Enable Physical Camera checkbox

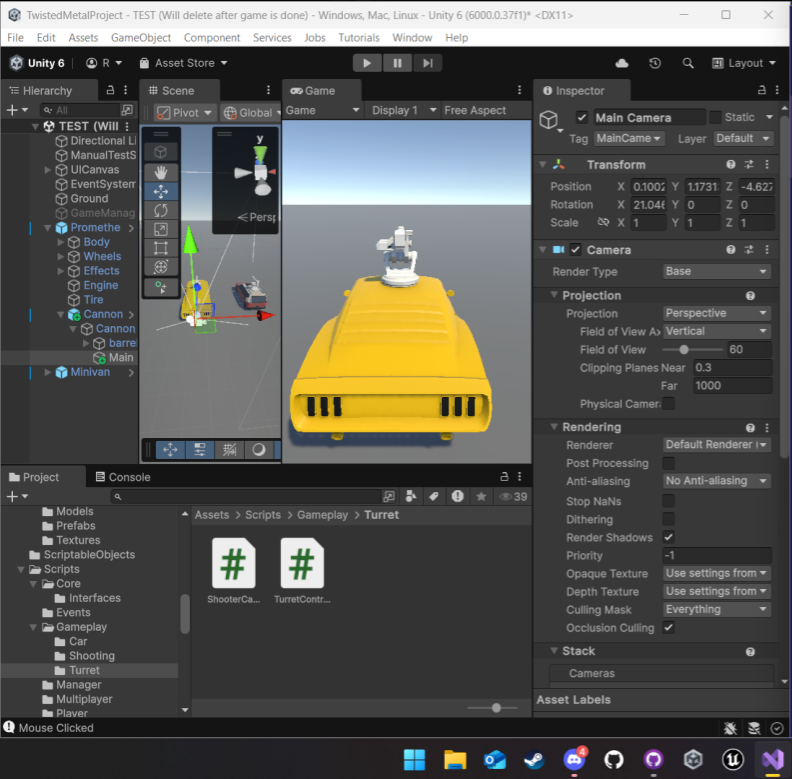(668, 404)
